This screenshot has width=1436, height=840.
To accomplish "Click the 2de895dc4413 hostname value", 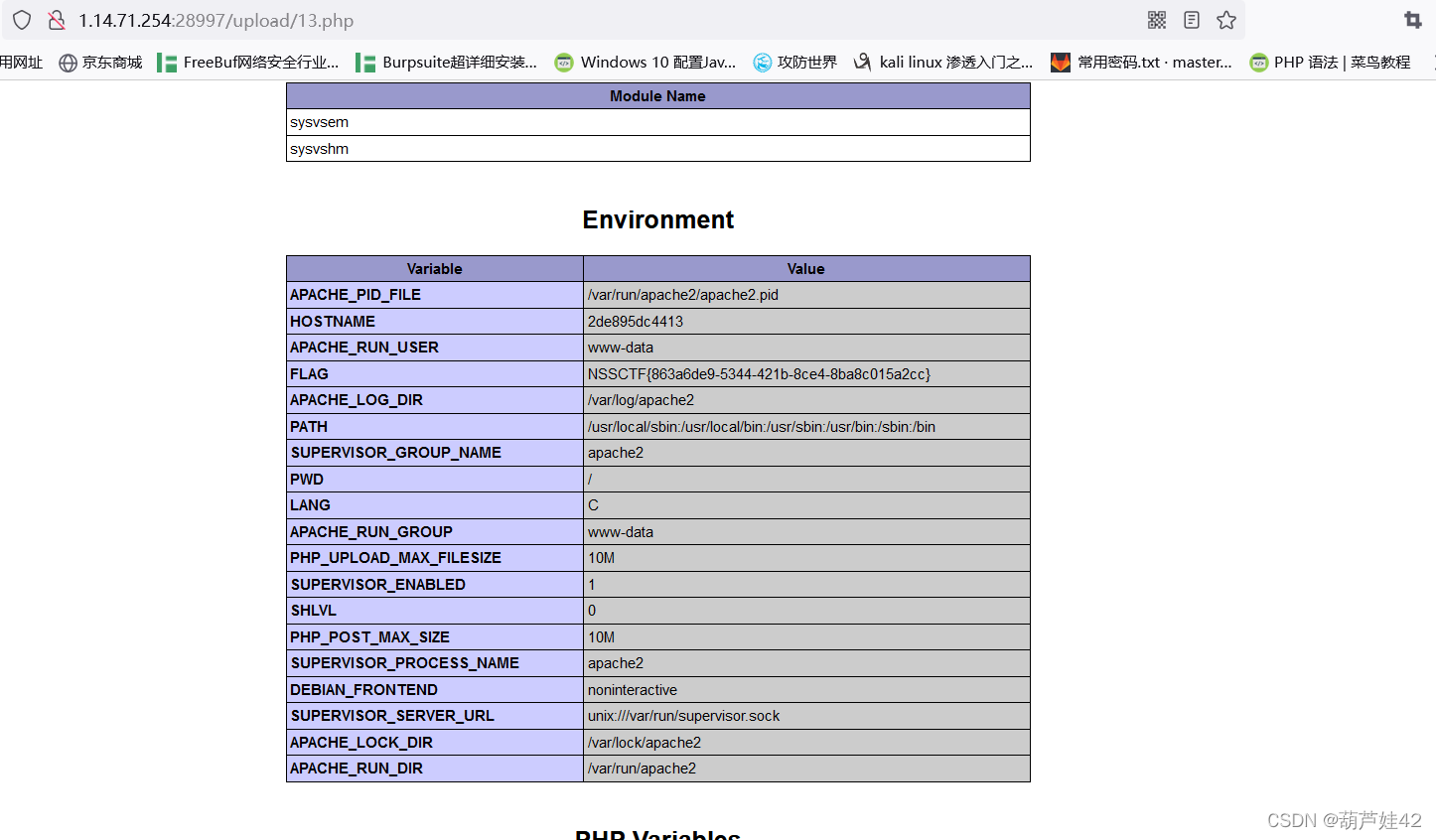I will click(806, 322).
